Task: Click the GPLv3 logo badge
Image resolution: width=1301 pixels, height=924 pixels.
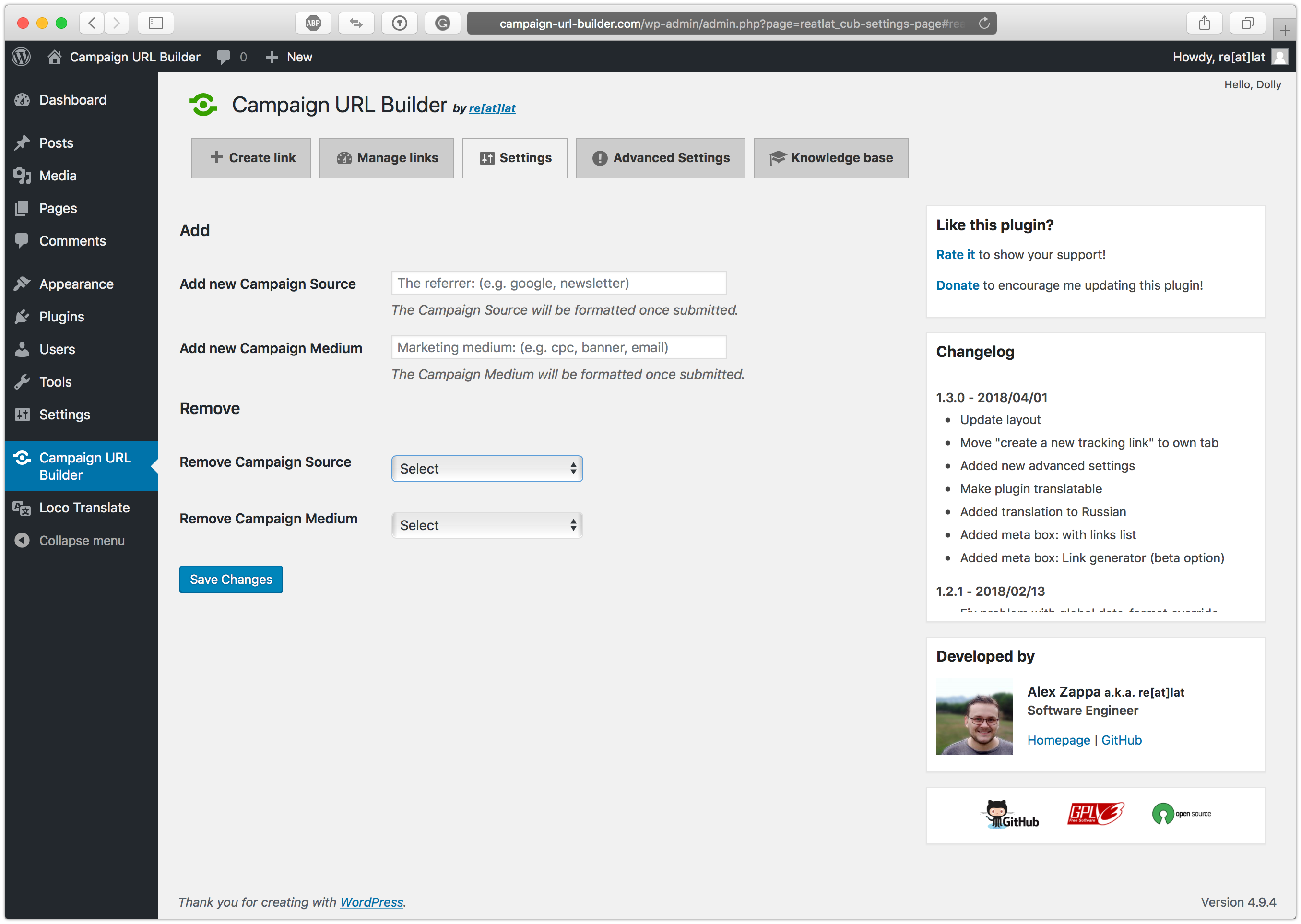Action: pos(1096,814)
